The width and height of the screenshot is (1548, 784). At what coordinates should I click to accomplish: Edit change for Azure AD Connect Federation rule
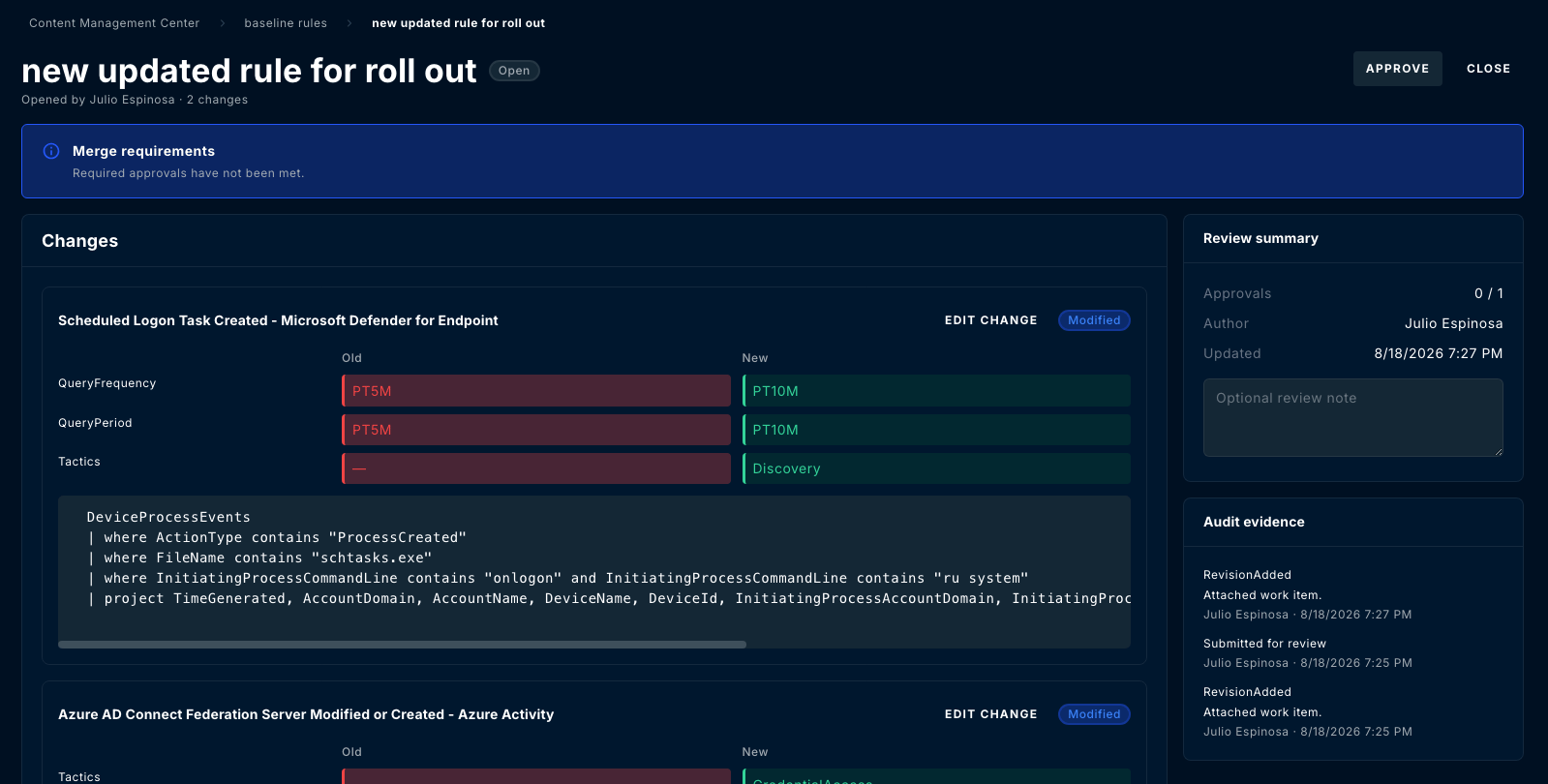point(990,714)
